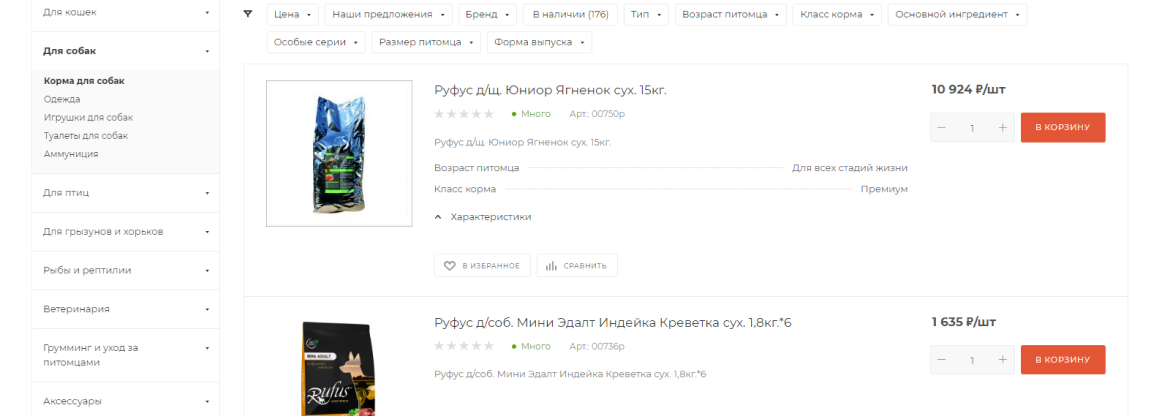Image resolution: width=1170 pixels, height=416 pixels.
Task: Open the Одежда subcategory
Action: tap(62, 99)
